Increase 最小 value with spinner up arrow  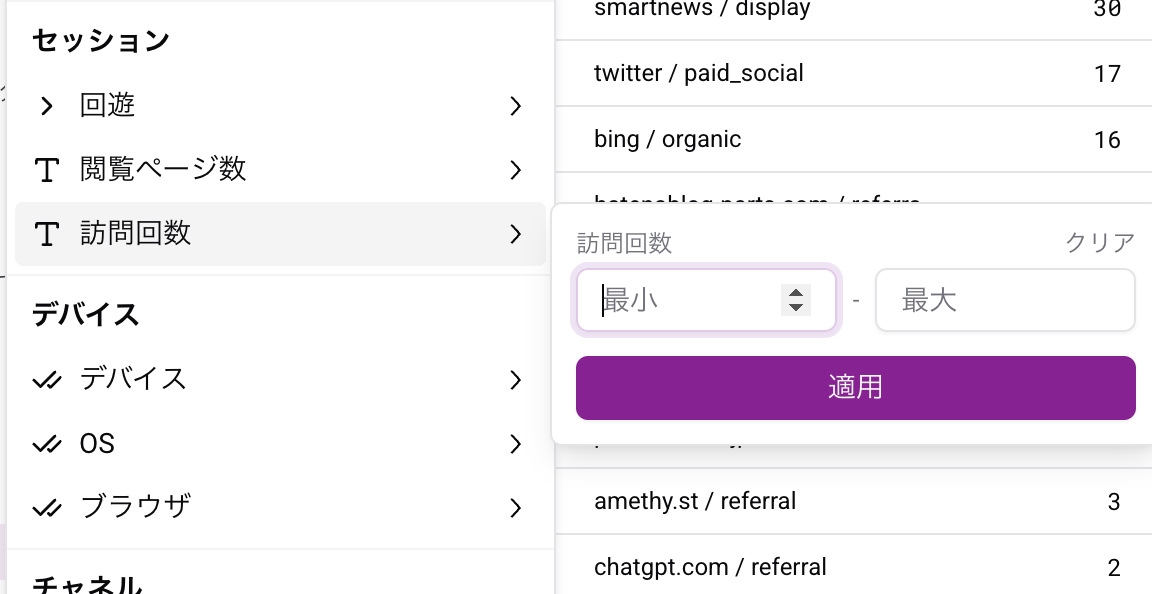pyautogui.click(x=796, y=293)
